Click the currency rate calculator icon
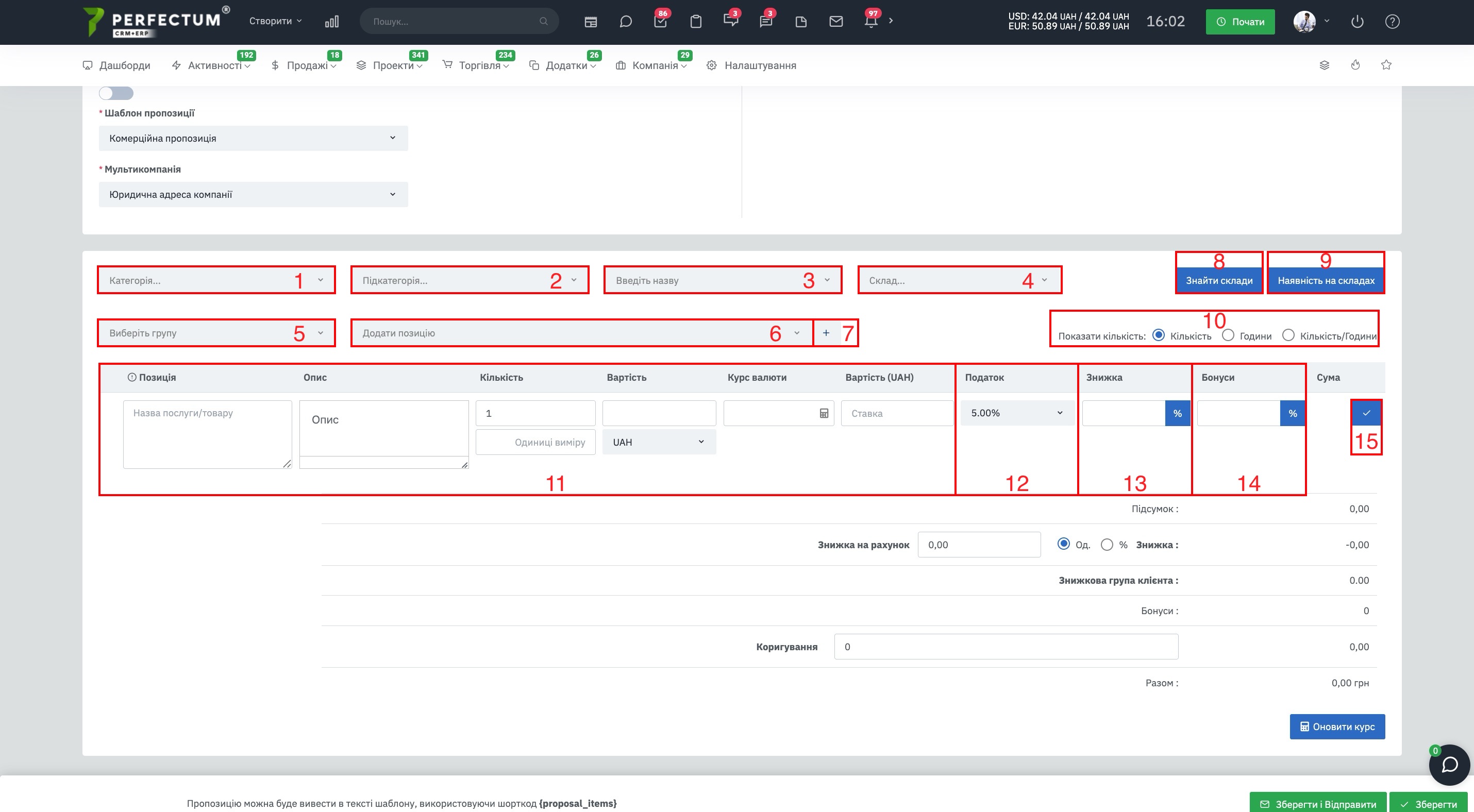This screenshot has width=1474, height=812. tap(824, 413)
